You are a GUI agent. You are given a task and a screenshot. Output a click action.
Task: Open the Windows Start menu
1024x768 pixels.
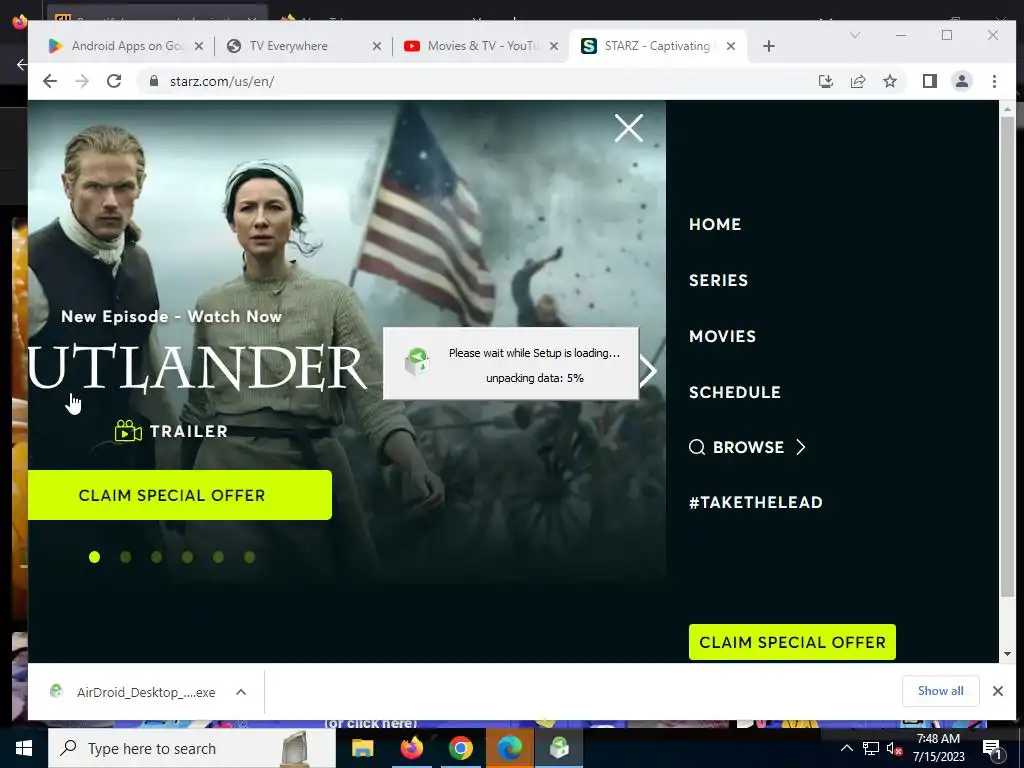click(x=24, y=748)
